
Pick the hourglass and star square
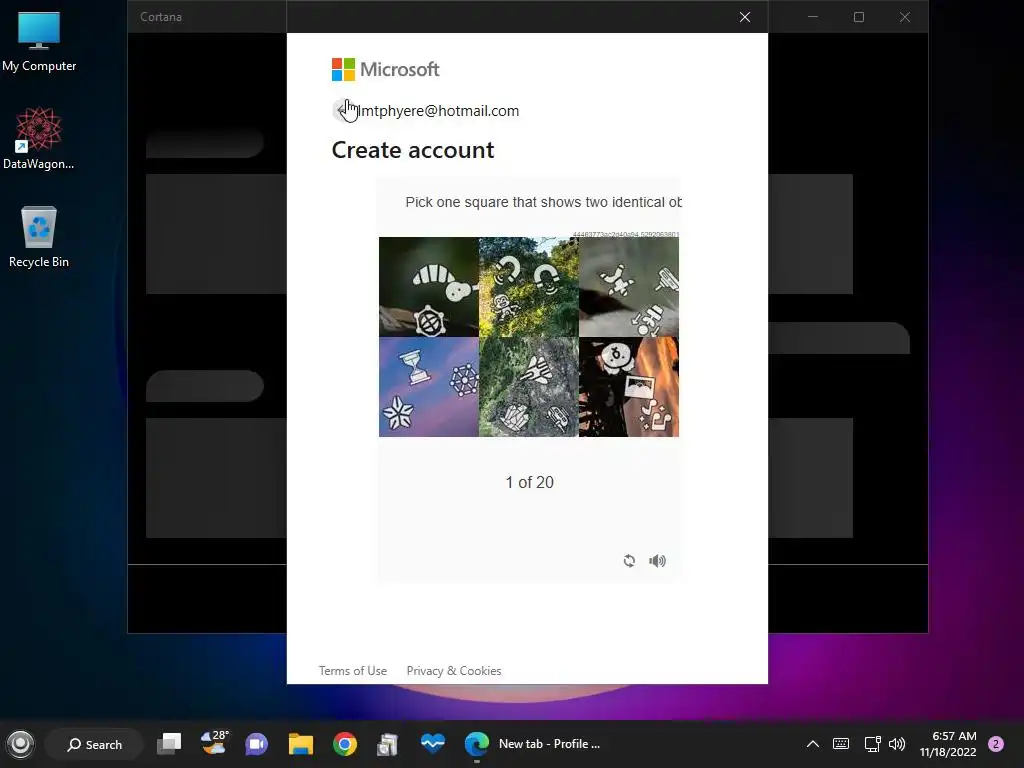pyautogui.click(x=428, y=387)
